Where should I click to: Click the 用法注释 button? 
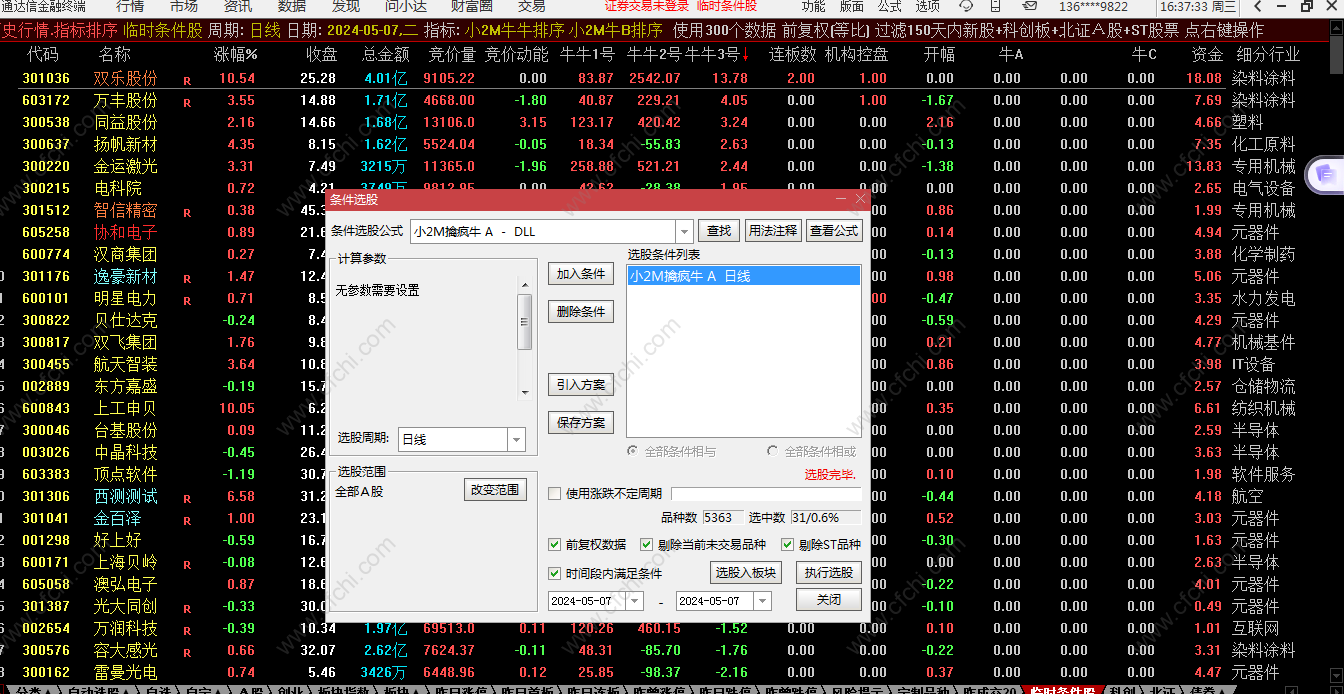(x=773, y=231)
